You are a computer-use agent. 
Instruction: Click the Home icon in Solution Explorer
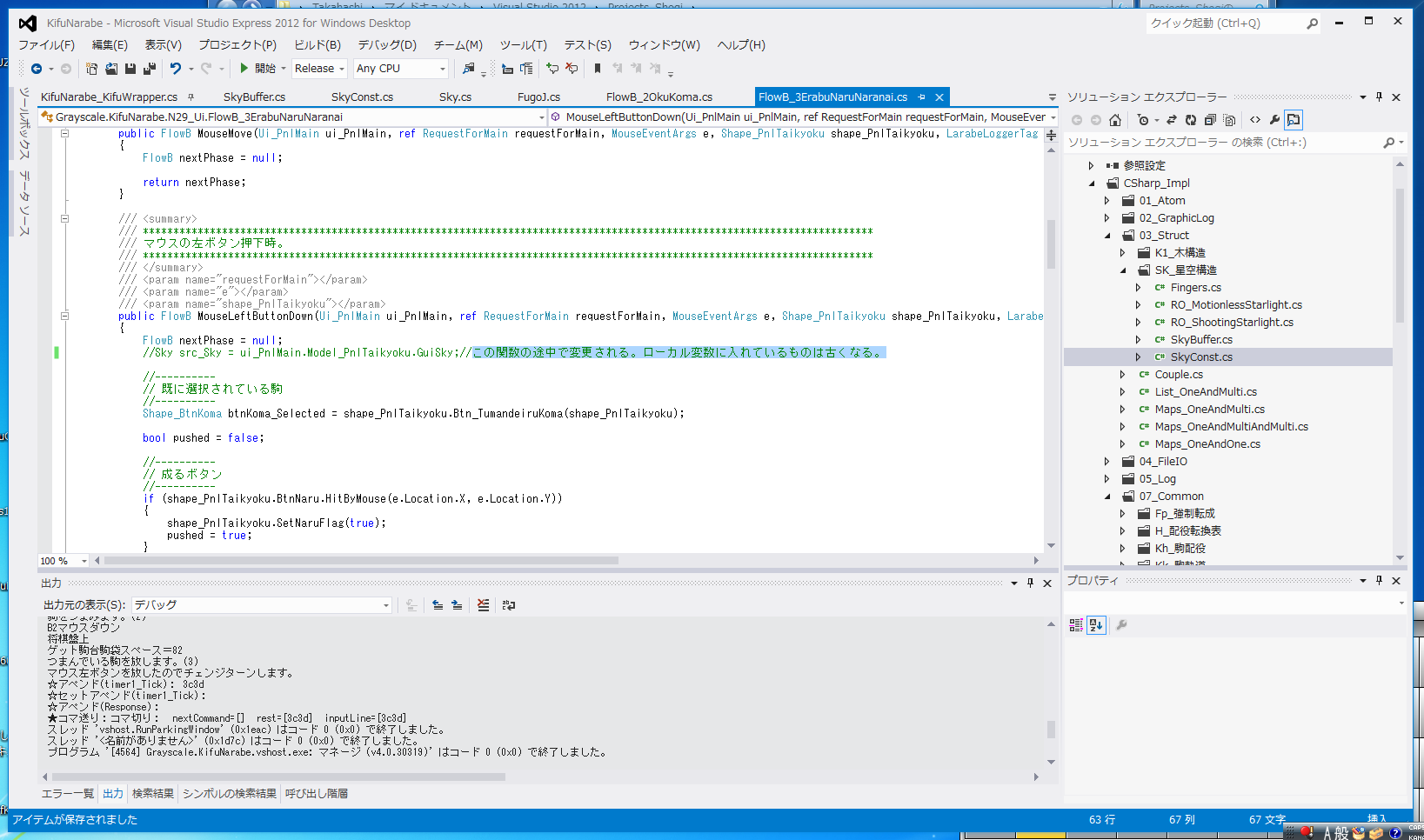click(x=1115, y=120)
